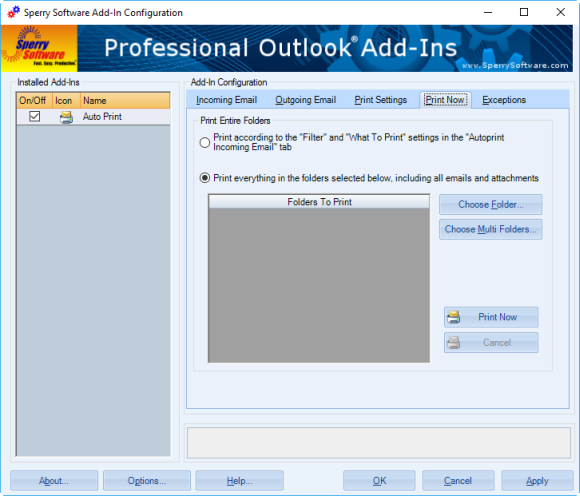Switch to the Incoming Email tab
The height and width of the screenshot is (496, 580).
226,100
